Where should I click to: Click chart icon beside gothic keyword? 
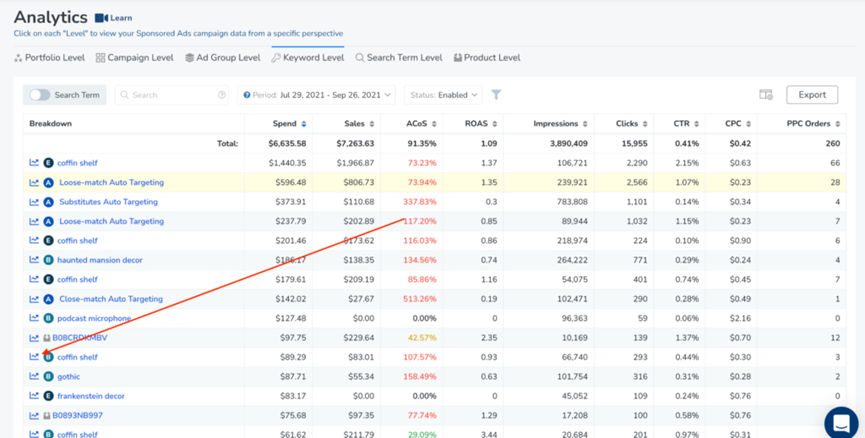pos(34,376)
